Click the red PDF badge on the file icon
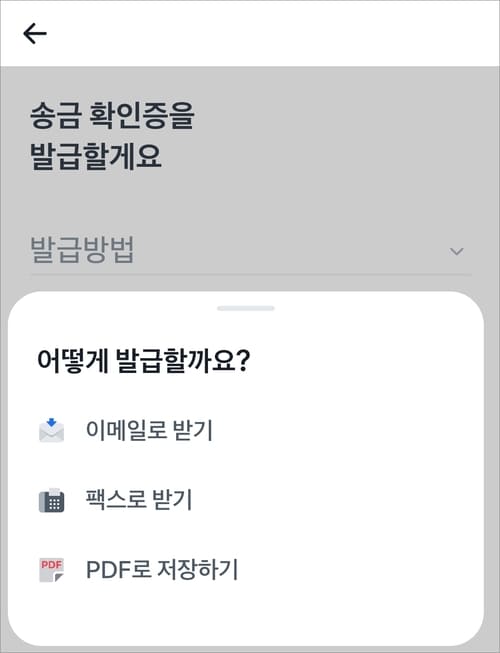Image resolution: width=500 pixels, height=653 pixels. [51, 565]
